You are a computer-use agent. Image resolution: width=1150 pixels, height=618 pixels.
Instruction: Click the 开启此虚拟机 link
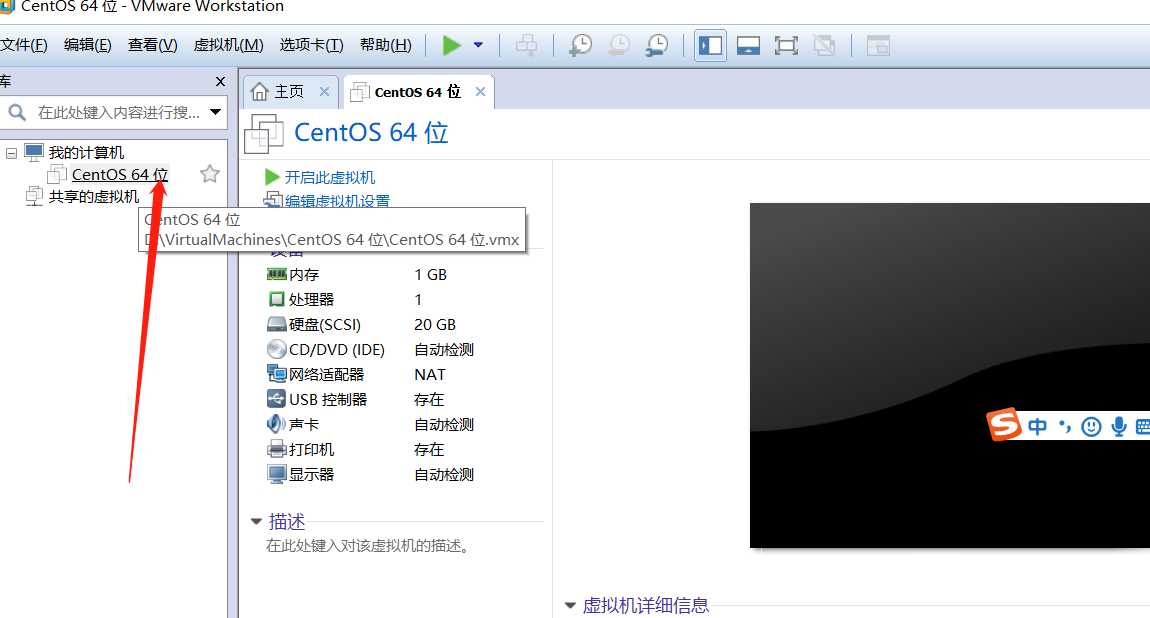tap(329, 177)
